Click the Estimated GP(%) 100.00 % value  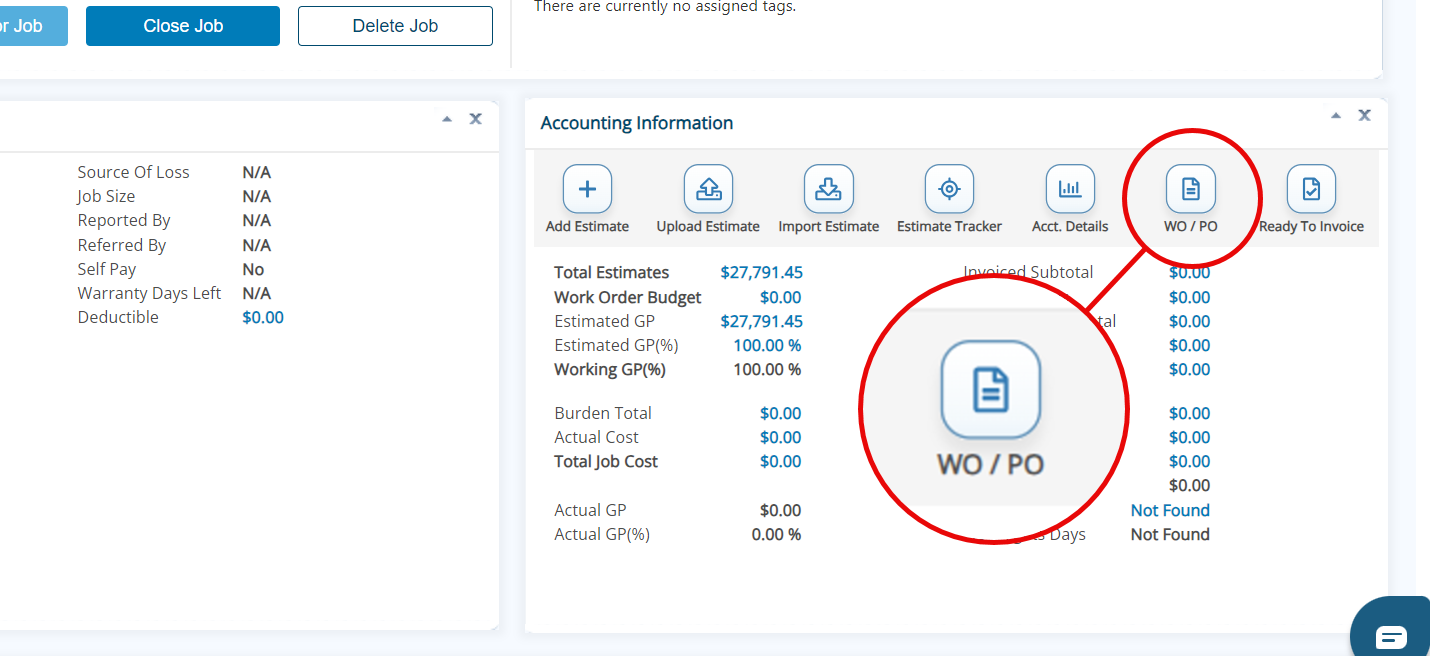(767, 345)
